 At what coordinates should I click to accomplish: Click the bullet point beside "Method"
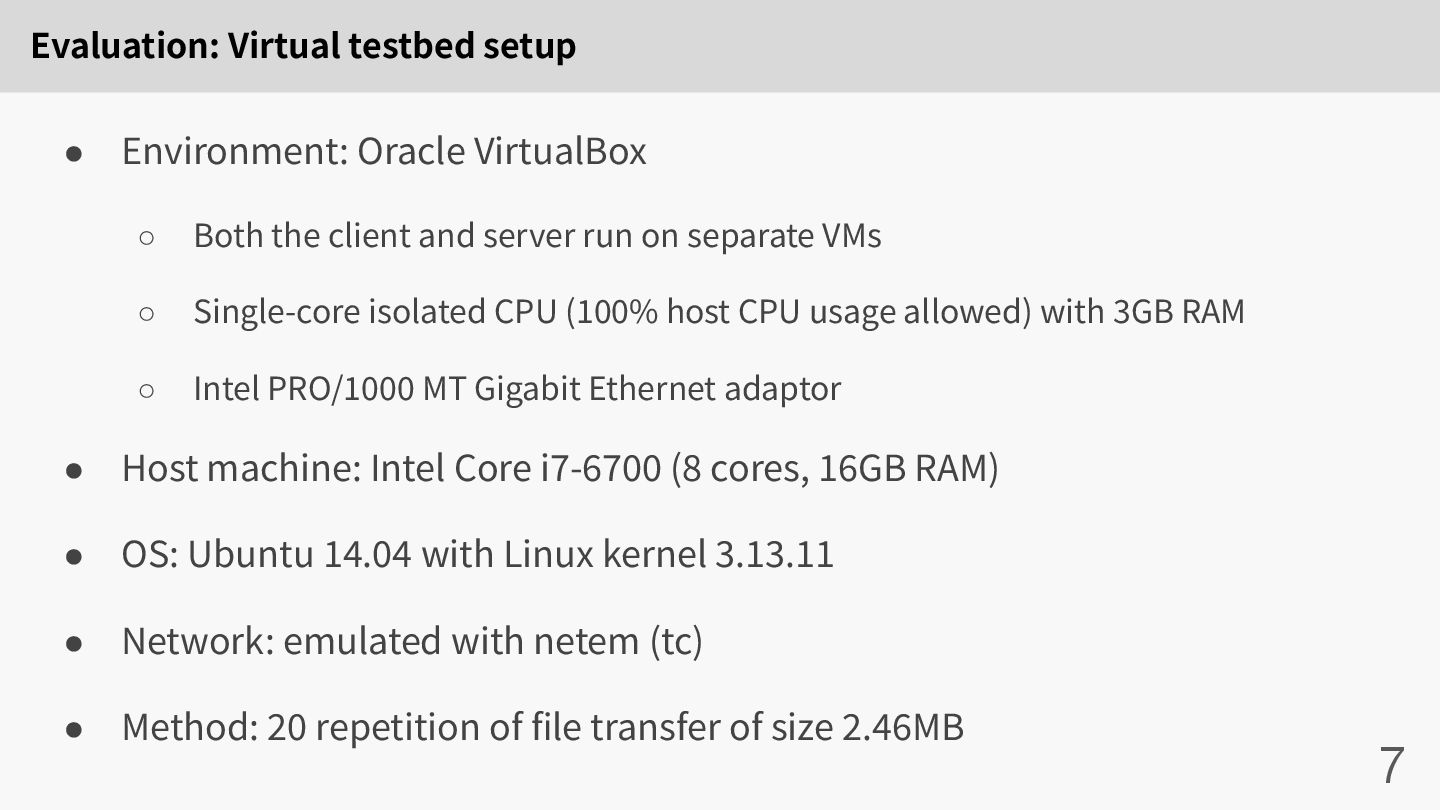pyautogui.click(x=74, y=729)
